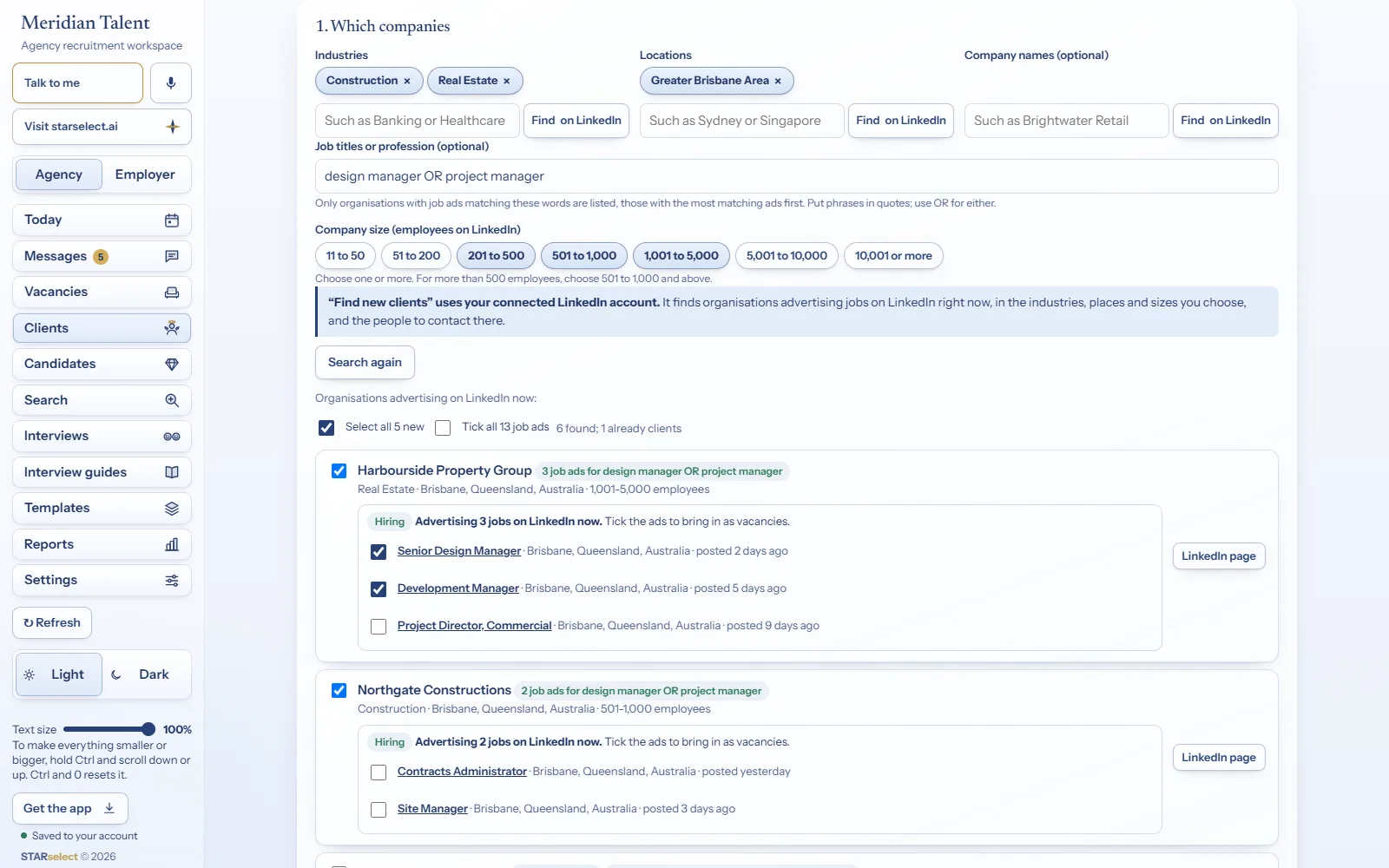This screenshot has height=868, width=1389.
Task: Click the job titles or profession field
Action: [x=796, y=176]
